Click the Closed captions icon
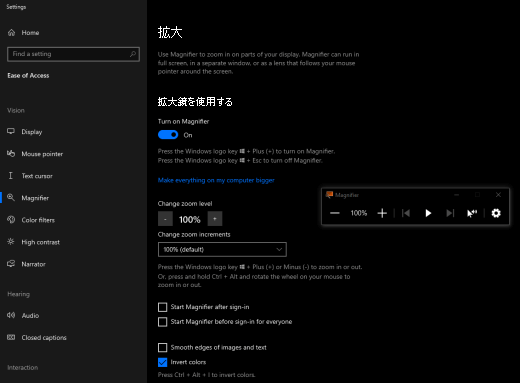Image resolution: width=520 pixels, height=383 pixels. tap(11, 337)
